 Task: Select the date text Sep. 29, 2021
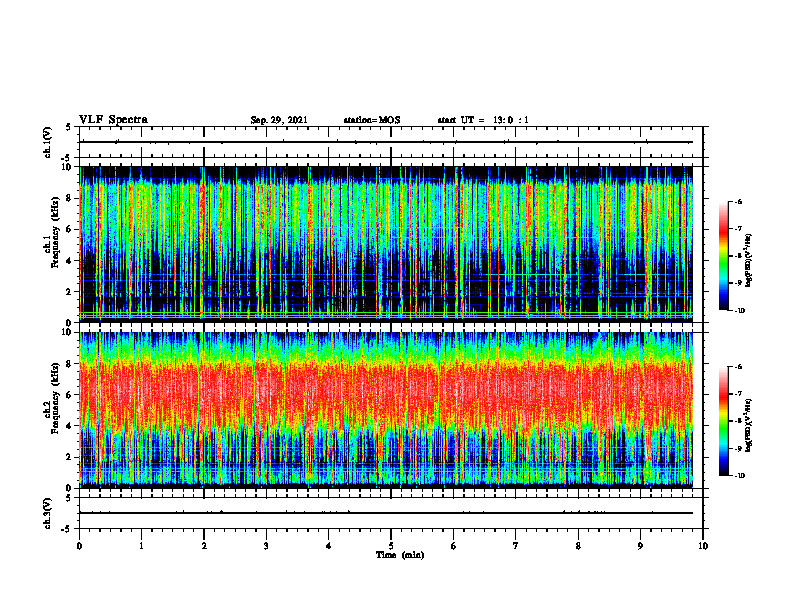coord(279,120)
